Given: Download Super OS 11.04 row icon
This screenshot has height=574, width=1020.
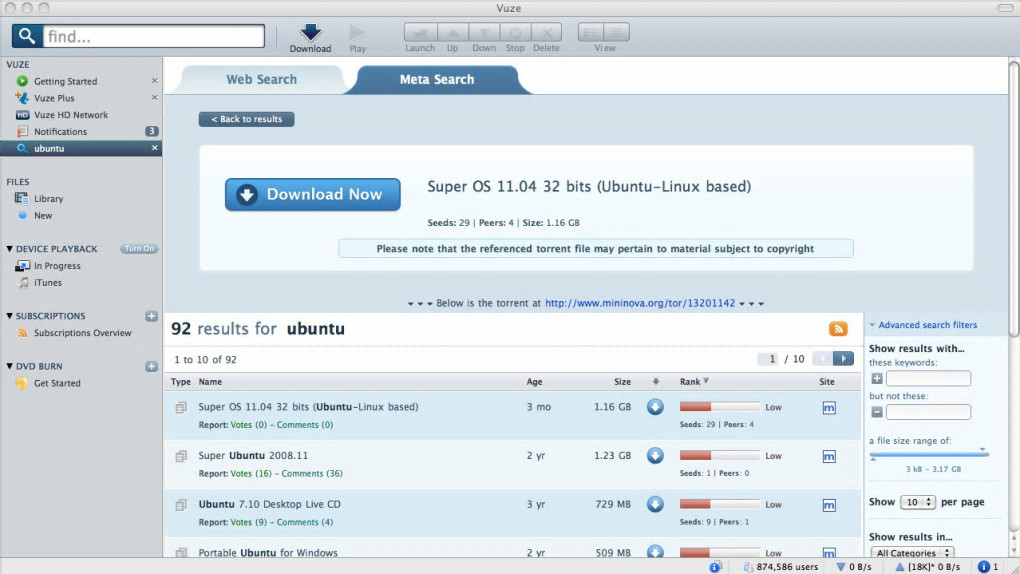Looking at the screenshot, I should pos(655,407).
